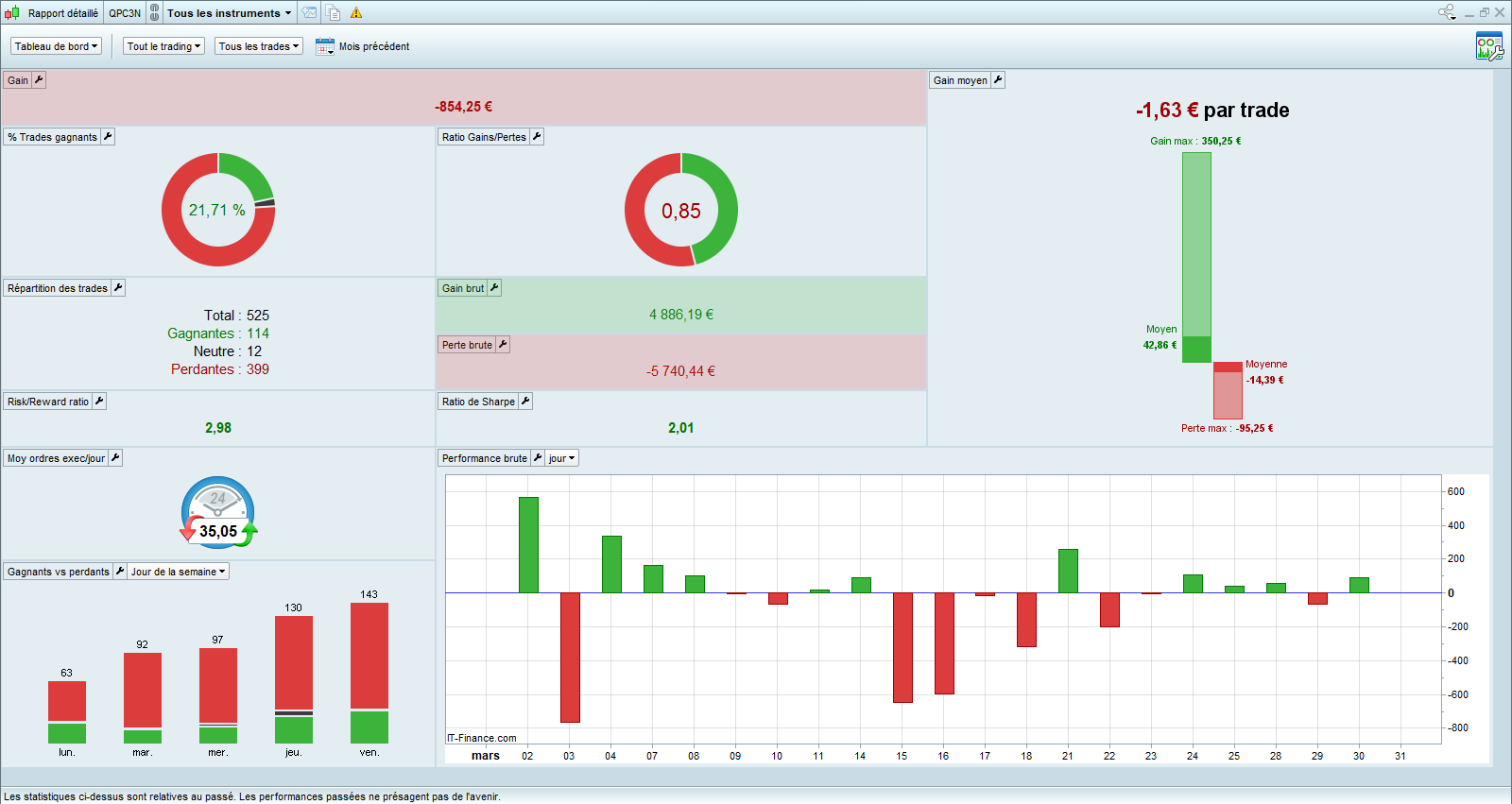Click the Neutre : 12 line
This screenshot has height=804, width=1512.
click(228, 351)
